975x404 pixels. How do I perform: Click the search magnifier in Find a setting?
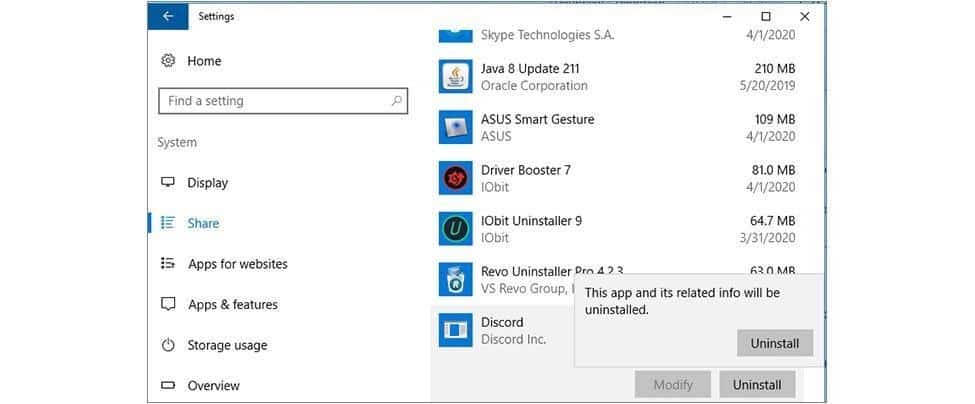point(396,101)
